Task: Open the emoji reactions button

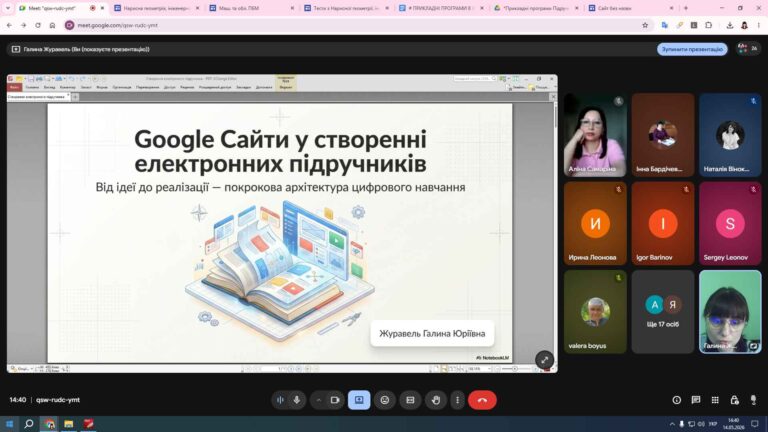Action: [385, 400]
